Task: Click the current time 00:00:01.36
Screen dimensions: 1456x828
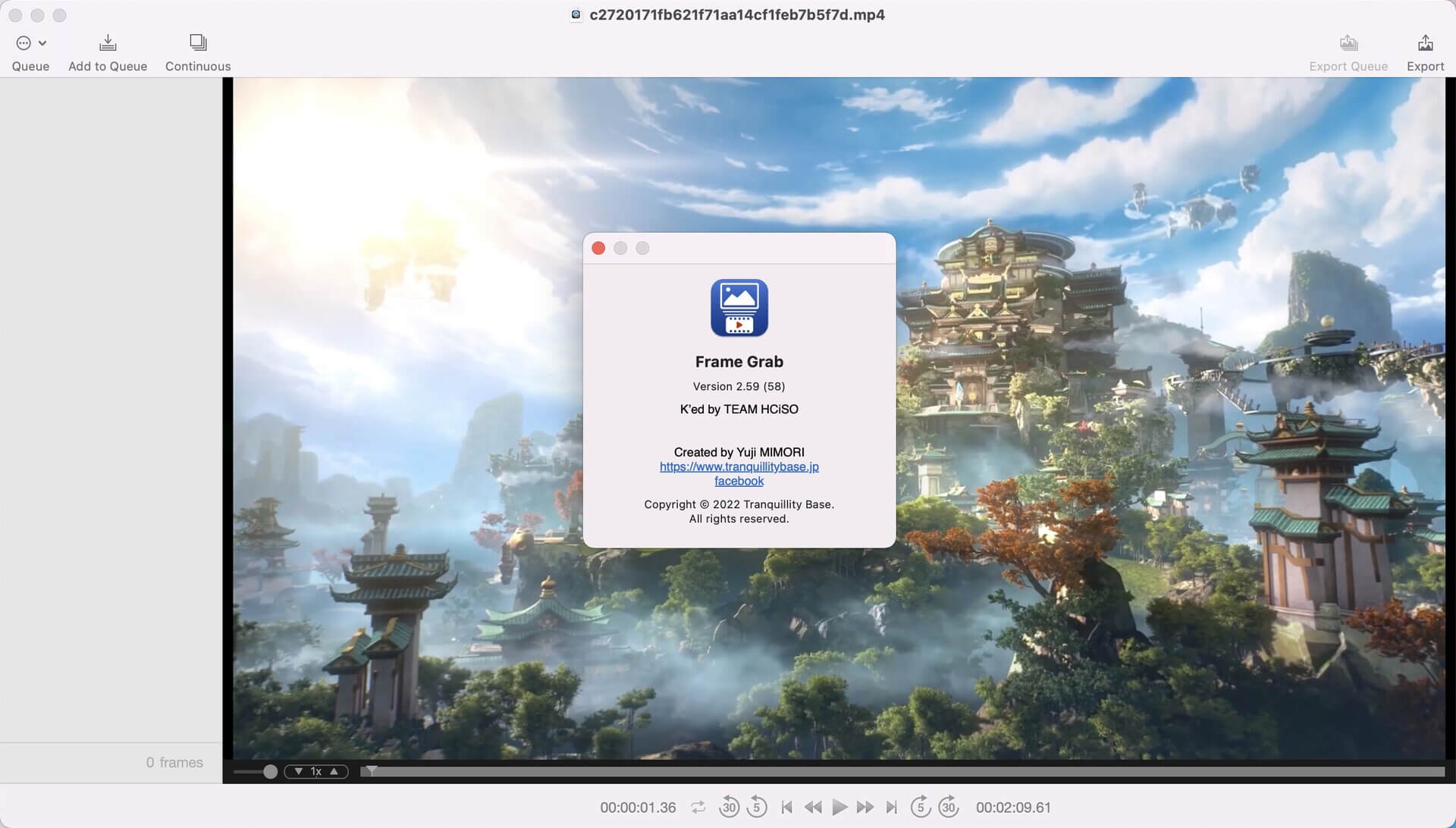Action: 638,808
